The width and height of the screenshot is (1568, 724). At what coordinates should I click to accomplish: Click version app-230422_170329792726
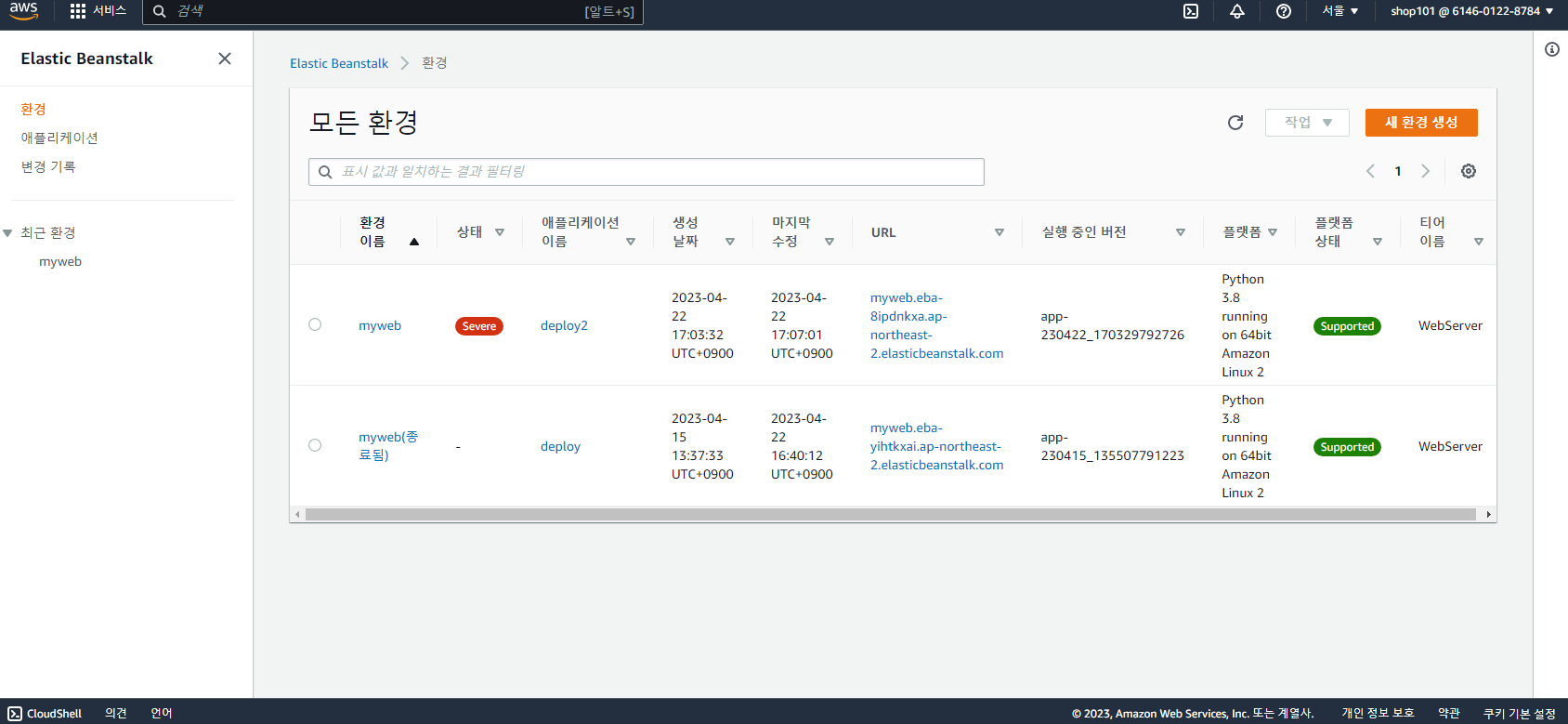pos(1113,325)
